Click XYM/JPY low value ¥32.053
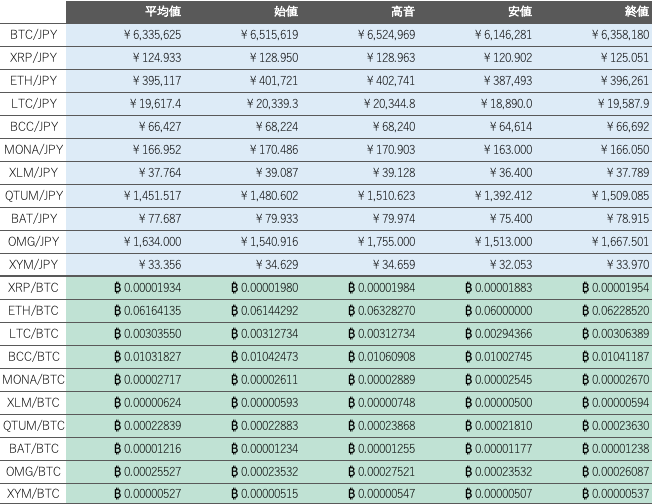 tap(511, 264)
